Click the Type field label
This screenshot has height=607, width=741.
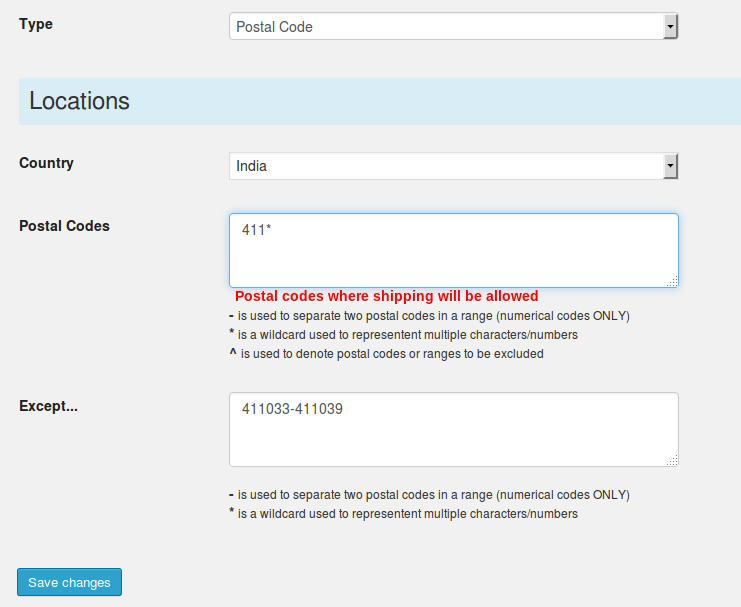[x=36, y=24]
